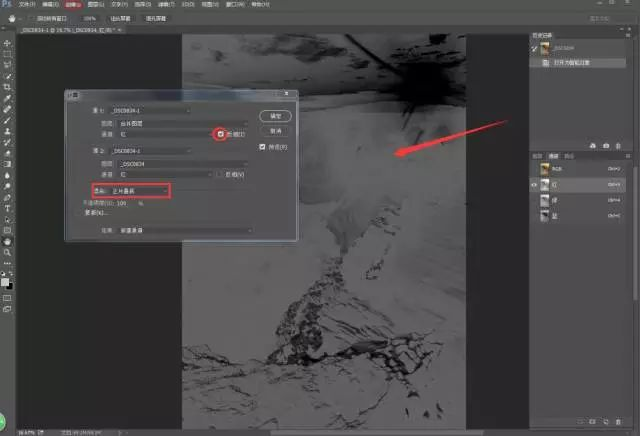Viewport: 640px width, 436px height.
Task: Toggle the 反相 checkbox for source 1
Action: [221, 133]
